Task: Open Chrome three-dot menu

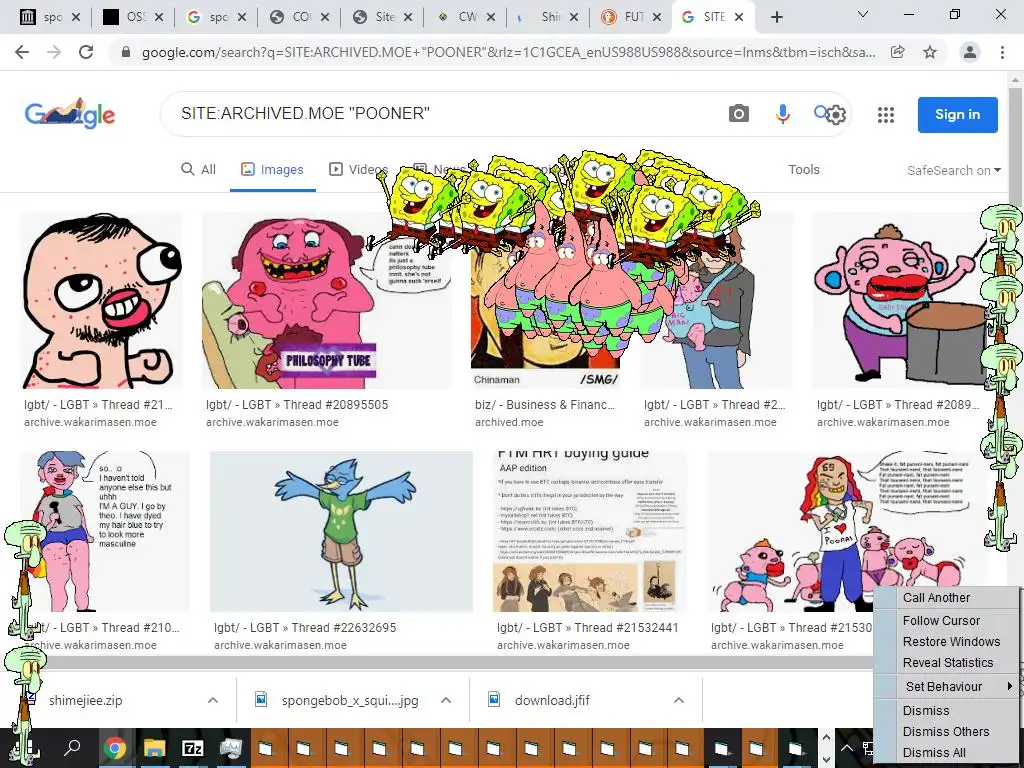Action: pos(1002,52)
